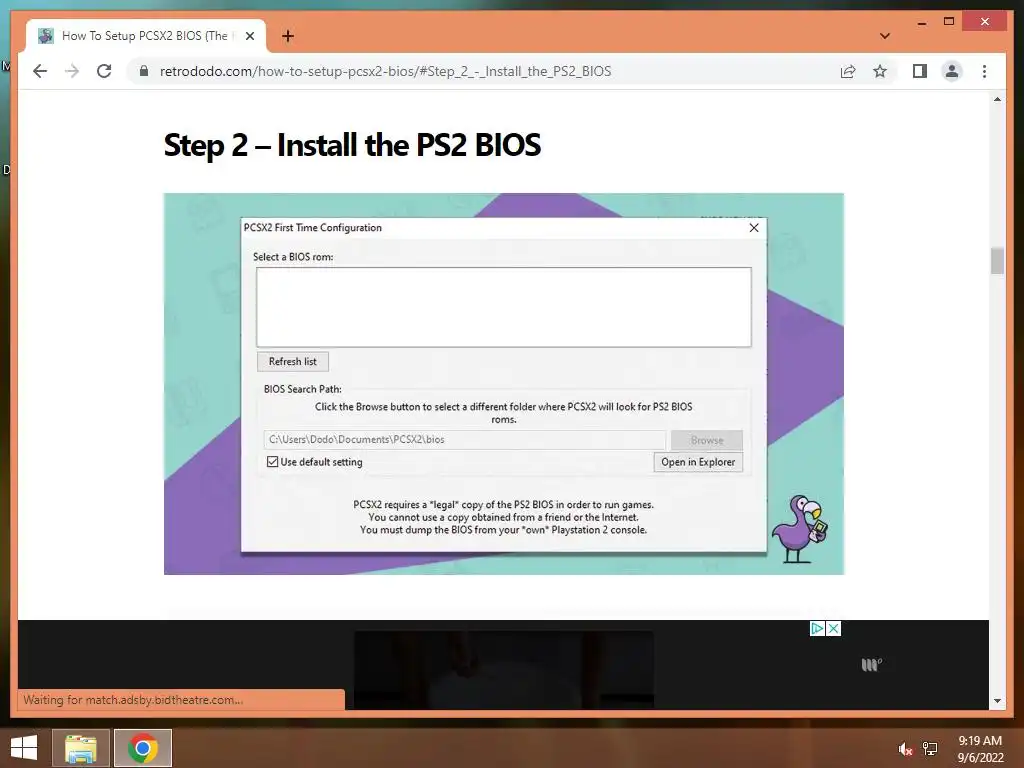Click scrollbar down arrow
The width and height of the screenshot is (1024, 768).
(997, 701)
